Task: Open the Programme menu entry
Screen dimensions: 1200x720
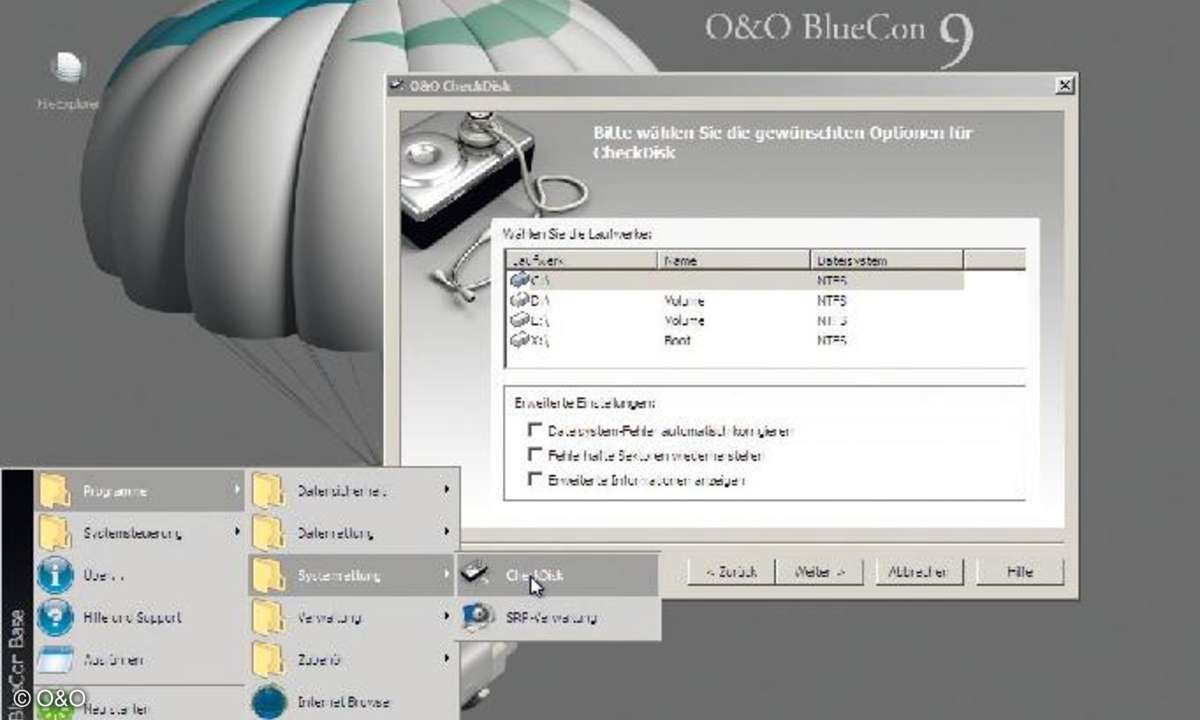Action: click(x=140, y=491)
